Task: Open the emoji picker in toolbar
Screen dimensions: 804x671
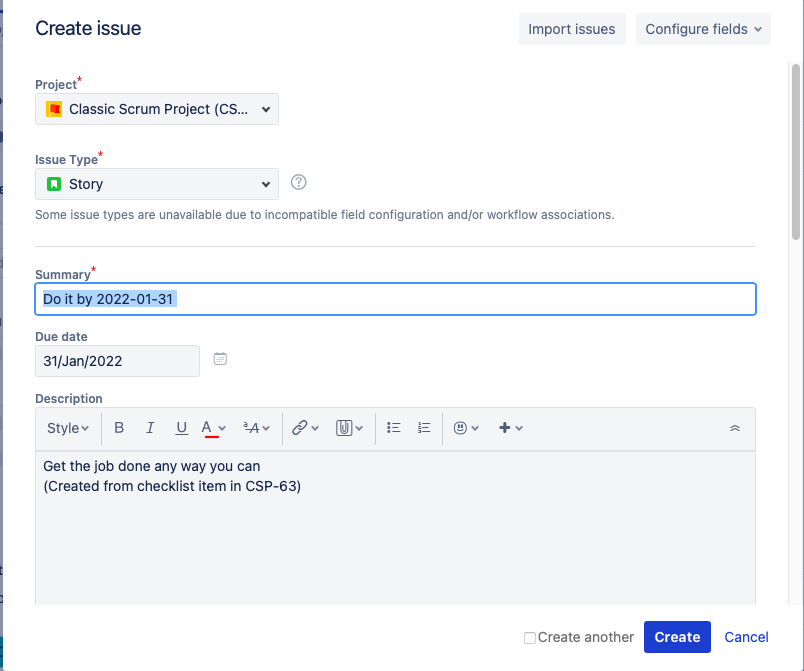Action: pos(466,428)
